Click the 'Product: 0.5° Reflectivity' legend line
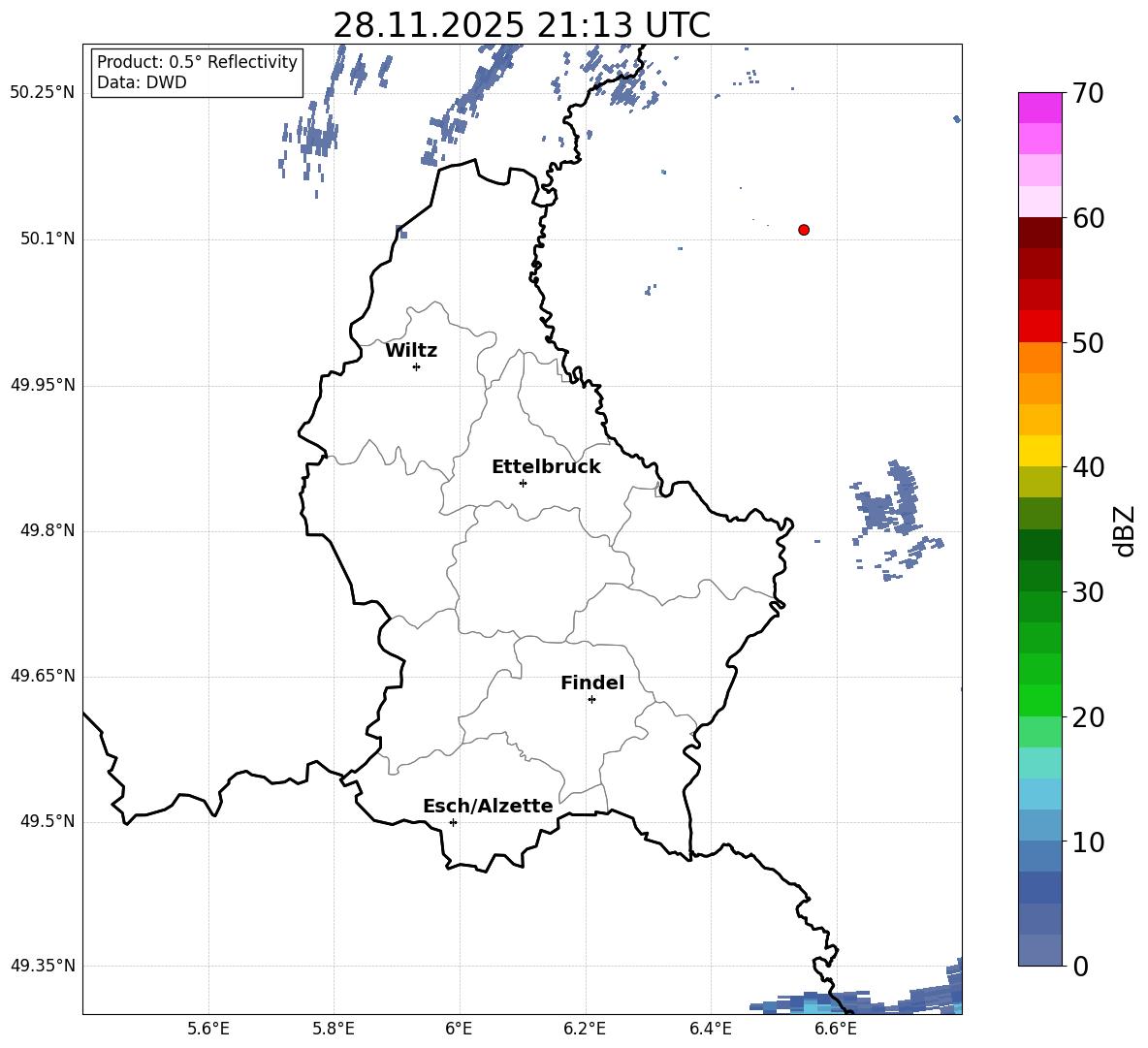Image resolution: width=1148 pixels, height=1048 pixels. point(197,62)
